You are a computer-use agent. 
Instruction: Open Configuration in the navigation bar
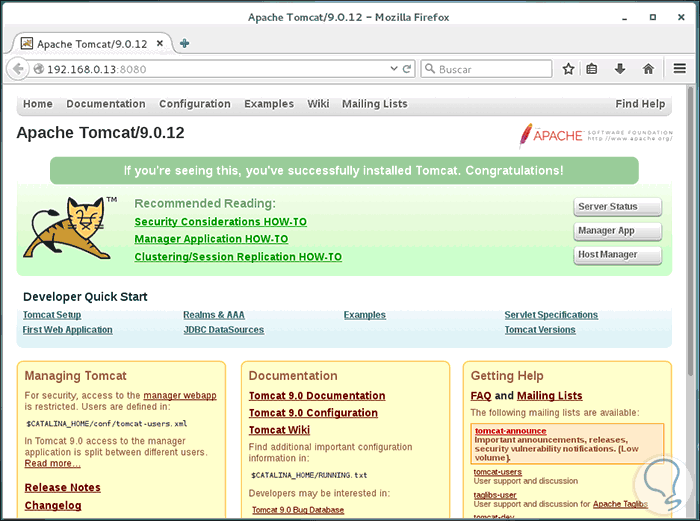click(195, 104)
